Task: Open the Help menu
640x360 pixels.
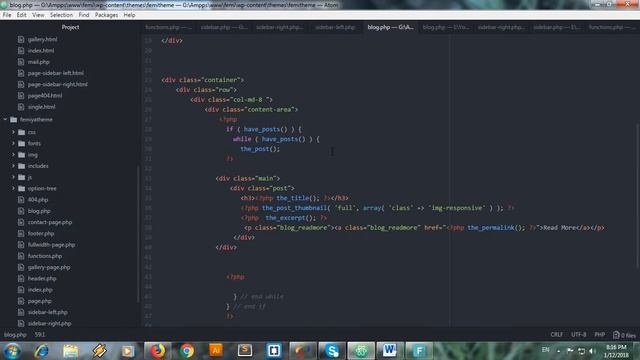Action: pos(129,15)
